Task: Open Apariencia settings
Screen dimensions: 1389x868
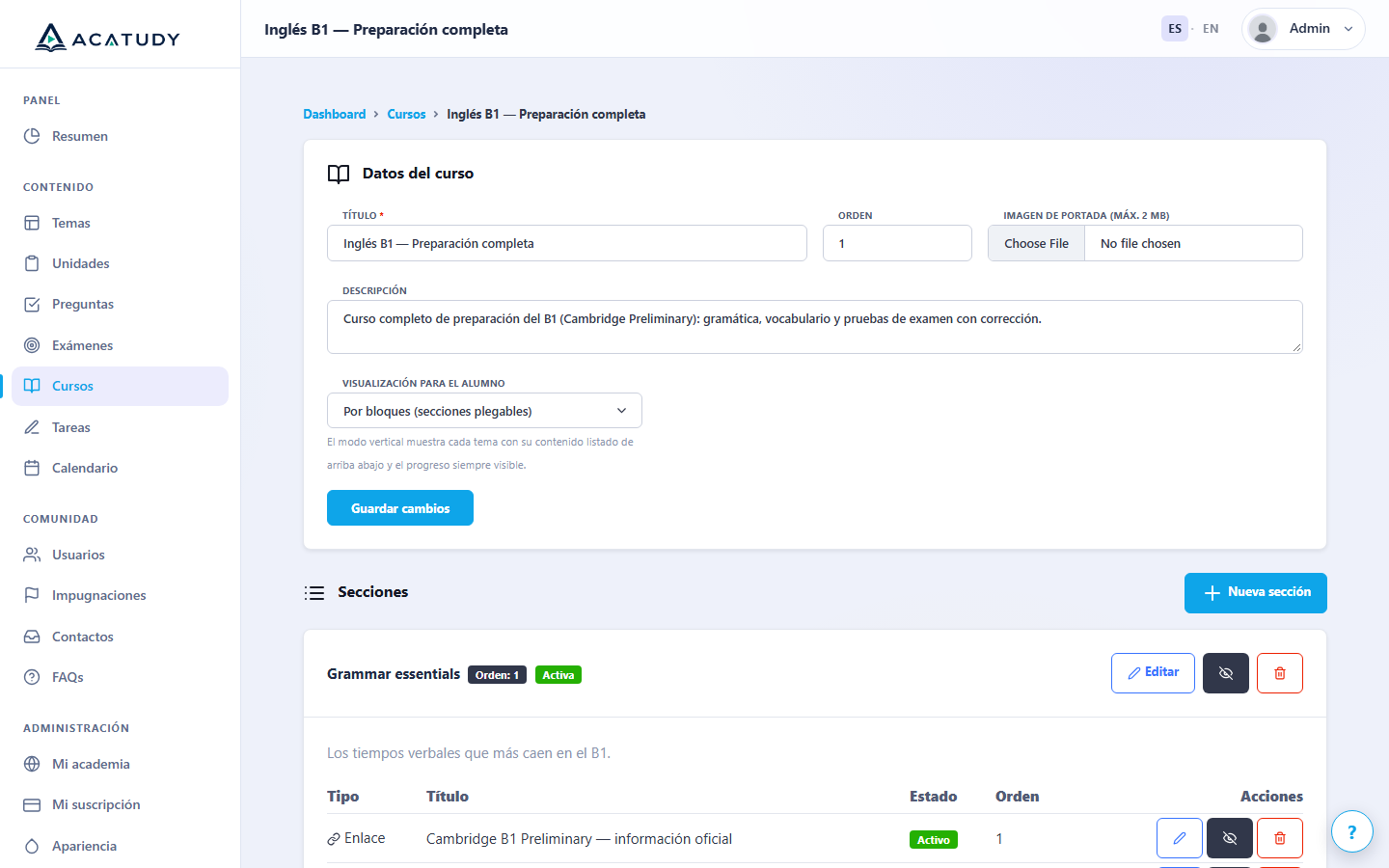Action: tap(120, 846)
